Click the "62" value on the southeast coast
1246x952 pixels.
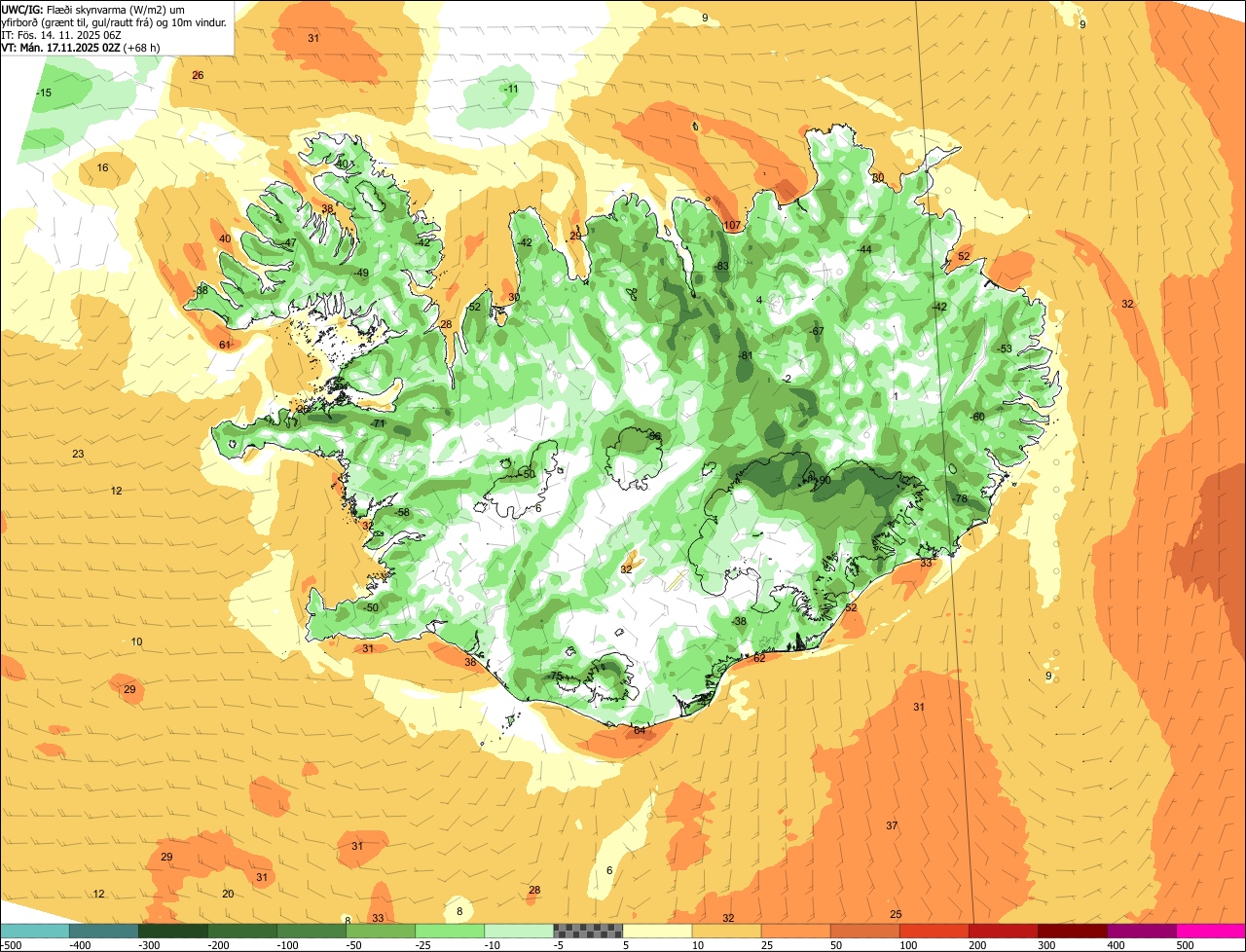[759, 659]
